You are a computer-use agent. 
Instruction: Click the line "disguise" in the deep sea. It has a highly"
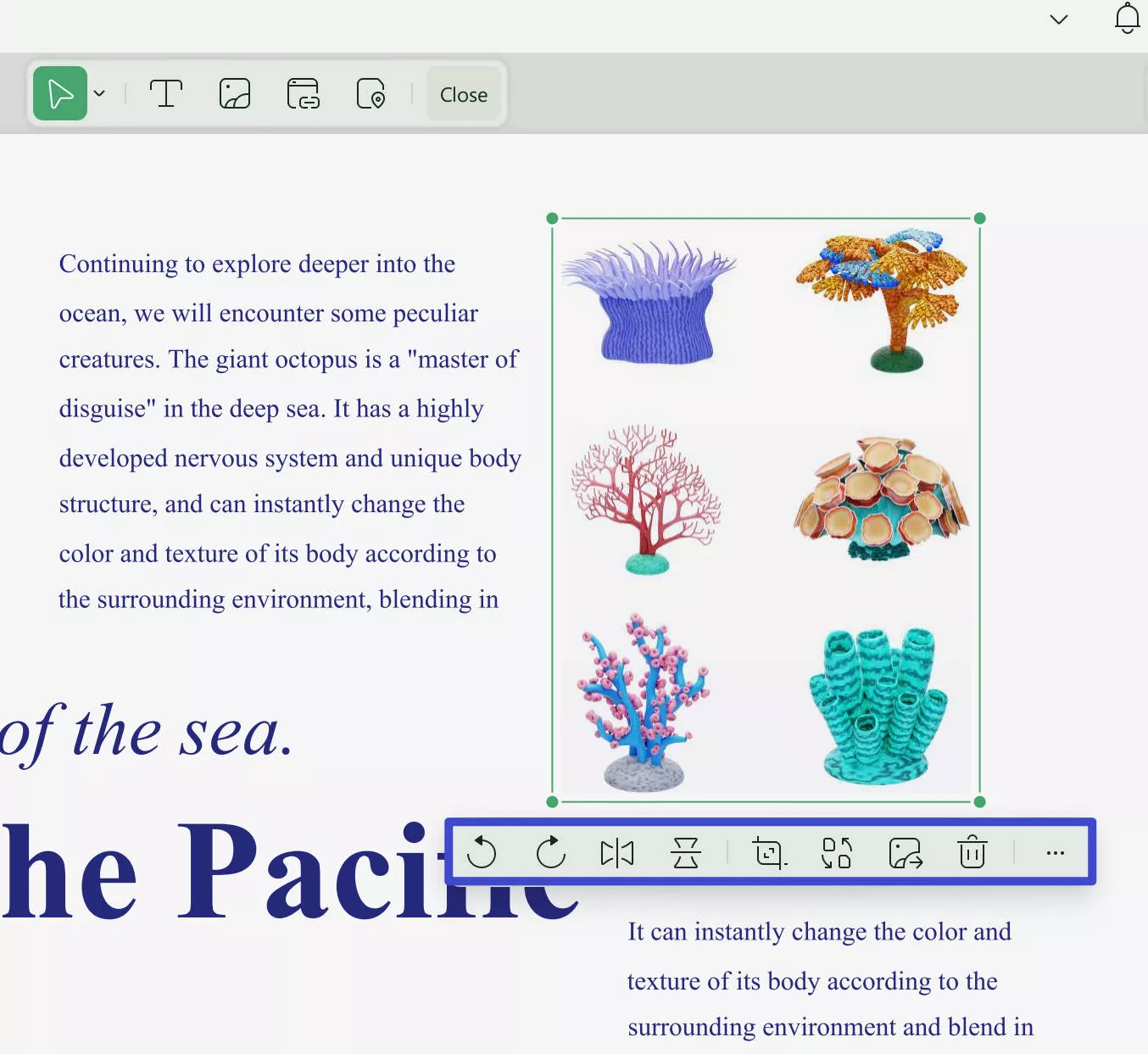[x=271, y=409]
